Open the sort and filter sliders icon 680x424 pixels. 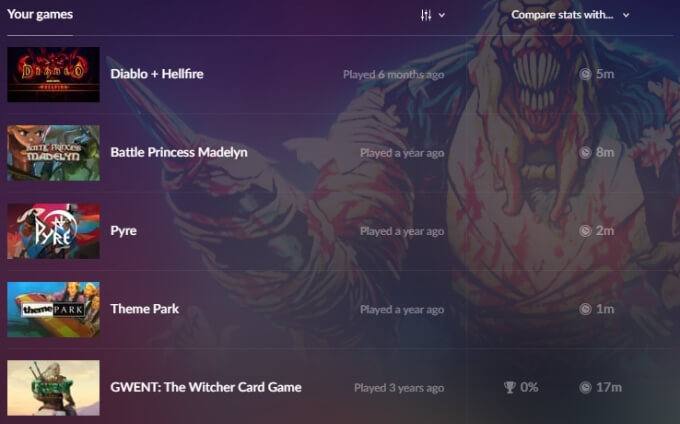(426, 16)
